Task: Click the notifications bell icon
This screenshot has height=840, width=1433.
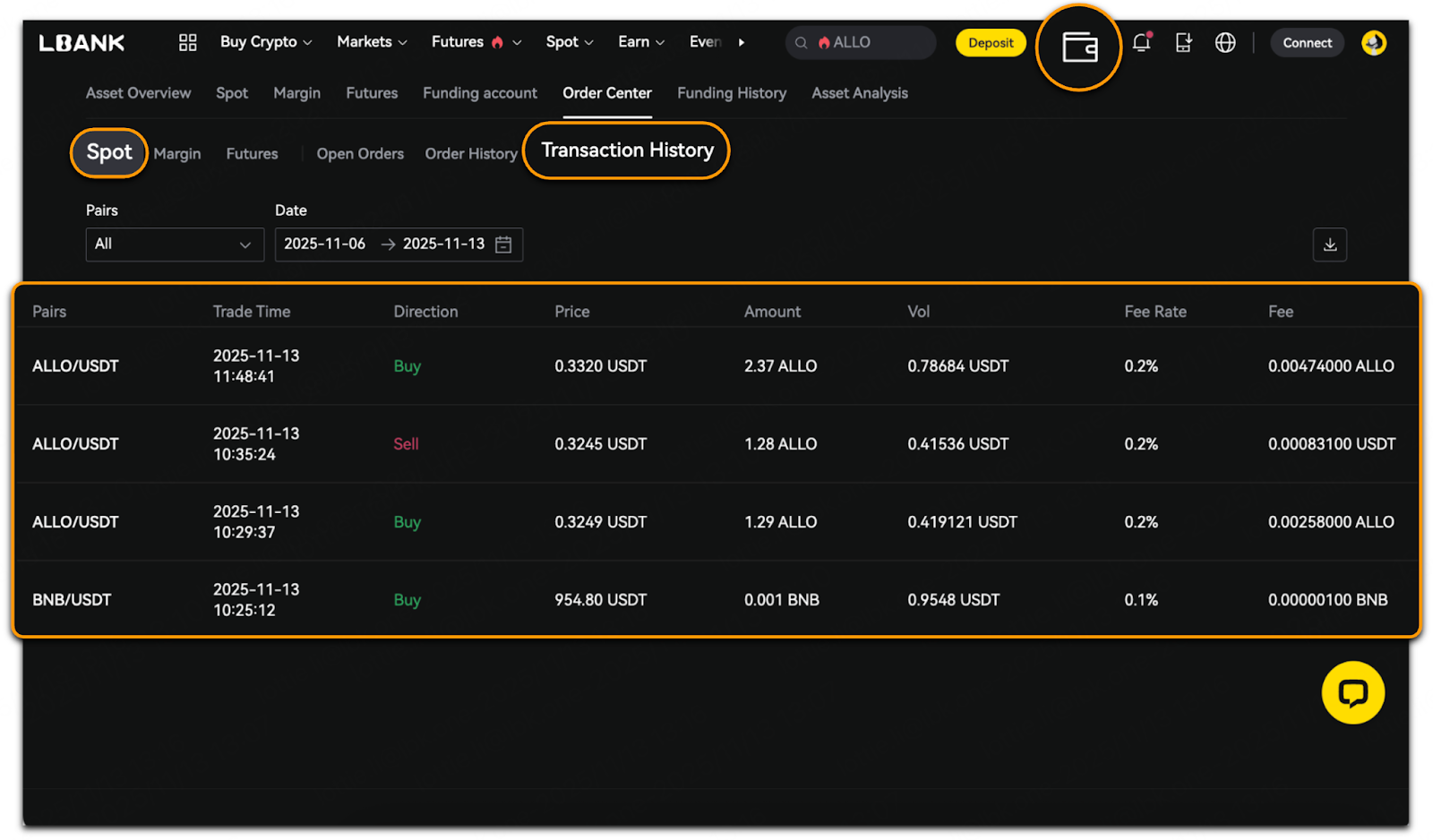Action: click(1141, 42)
